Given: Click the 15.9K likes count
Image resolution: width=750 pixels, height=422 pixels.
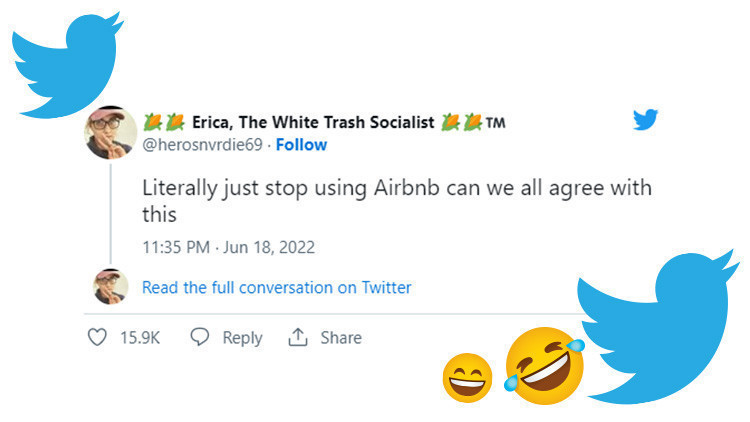Looking at the screenshot, I should [140, 338].
